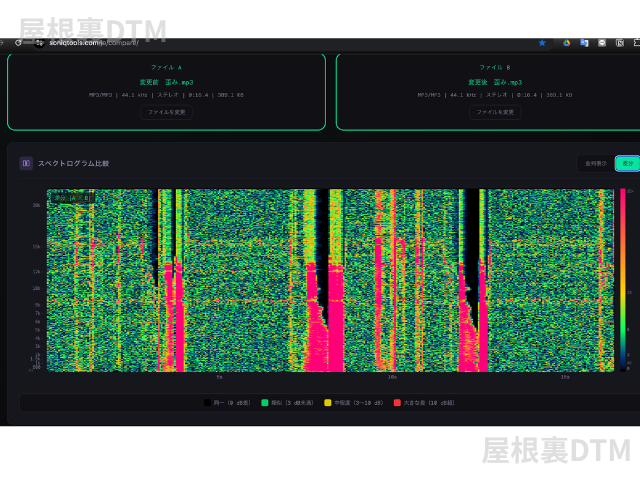Click the black 同一 legend swatch
The height and width of the screenshot is (480, 640).
(207, 403)
